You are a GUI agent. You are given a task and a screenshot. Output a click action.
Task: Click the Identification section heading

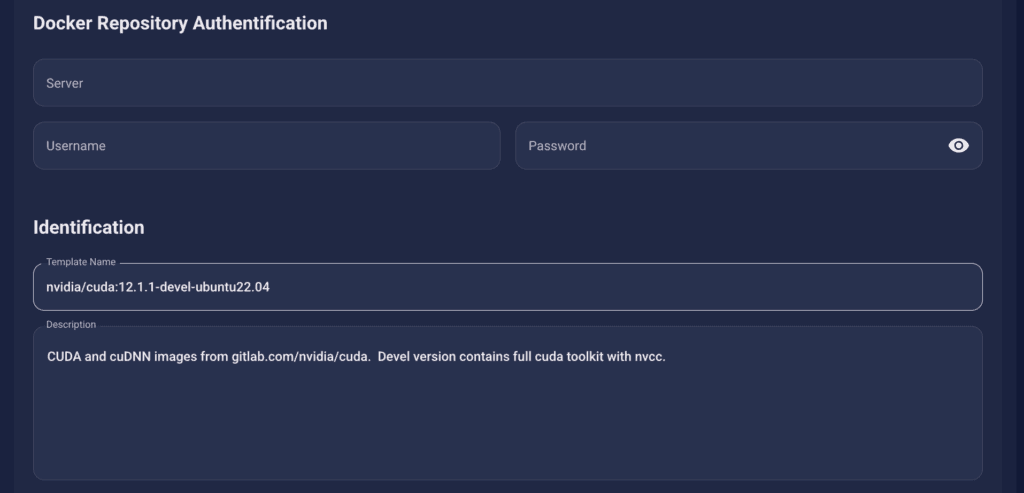[x=89, y=227]
